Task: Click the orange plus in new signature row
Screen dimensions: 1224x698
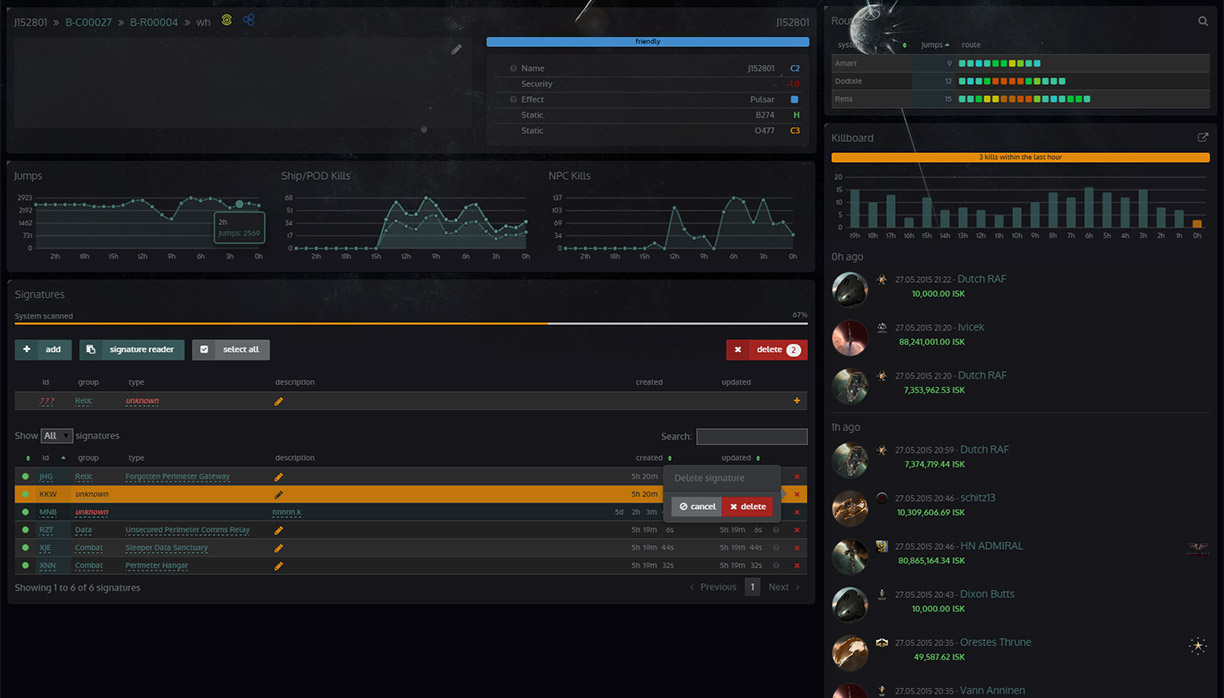Action: [797, 401]
